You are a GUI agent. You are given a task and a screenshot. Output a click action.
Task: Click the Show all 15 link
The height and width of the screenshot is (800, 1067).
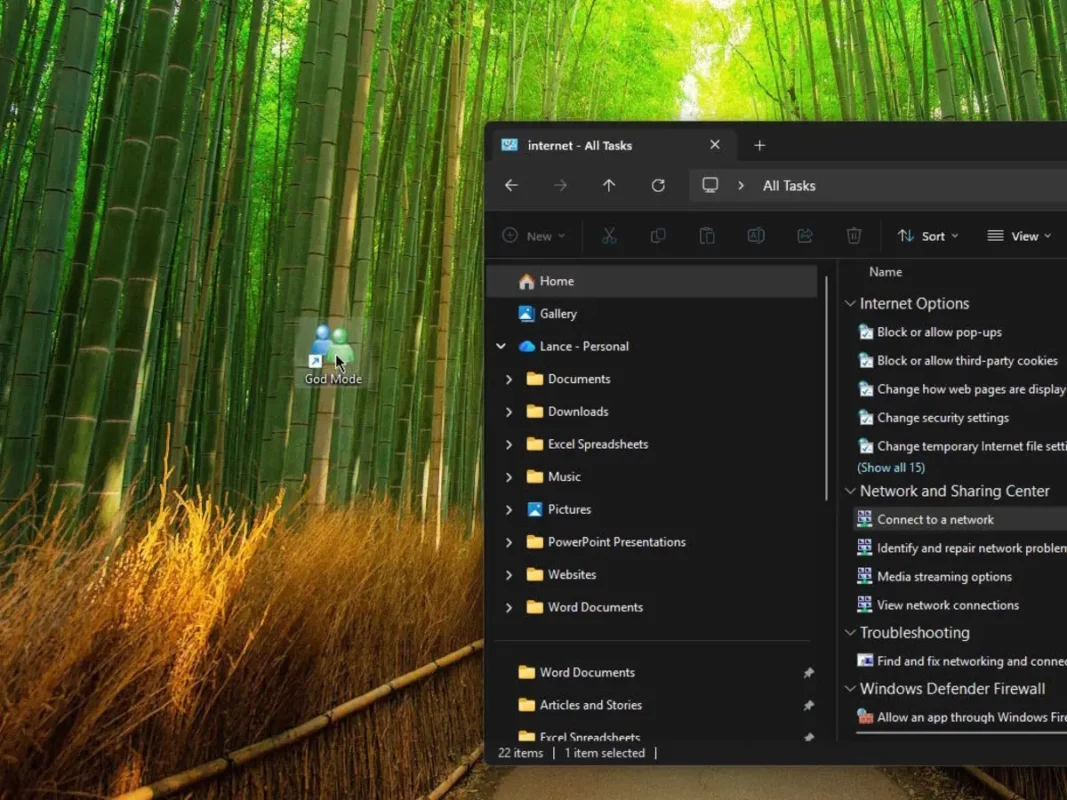(x=891, y=467)
